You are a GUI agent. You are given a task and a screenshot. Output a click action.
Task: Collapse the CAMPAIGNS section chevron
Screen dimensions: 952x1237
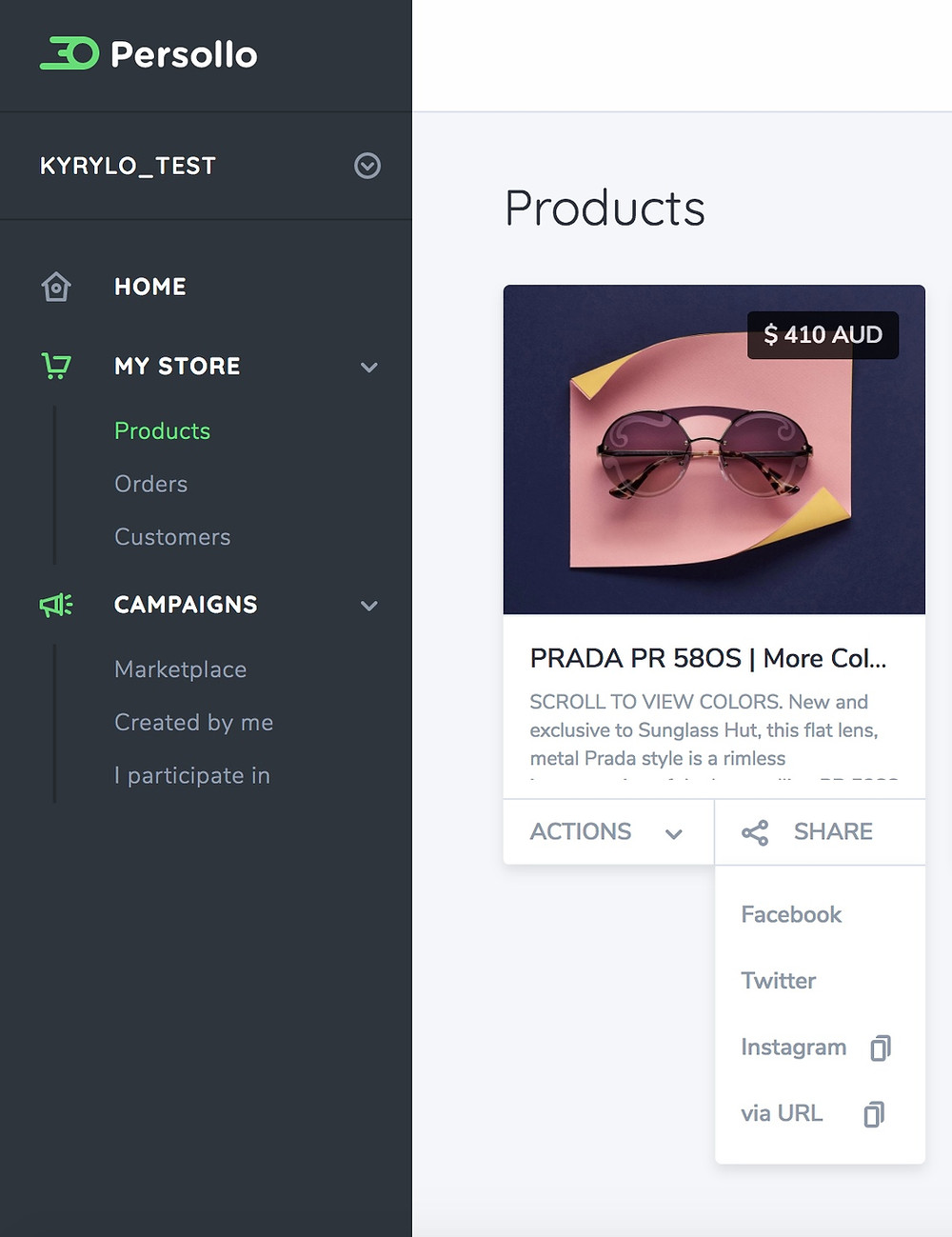click(x=369, y=606)
